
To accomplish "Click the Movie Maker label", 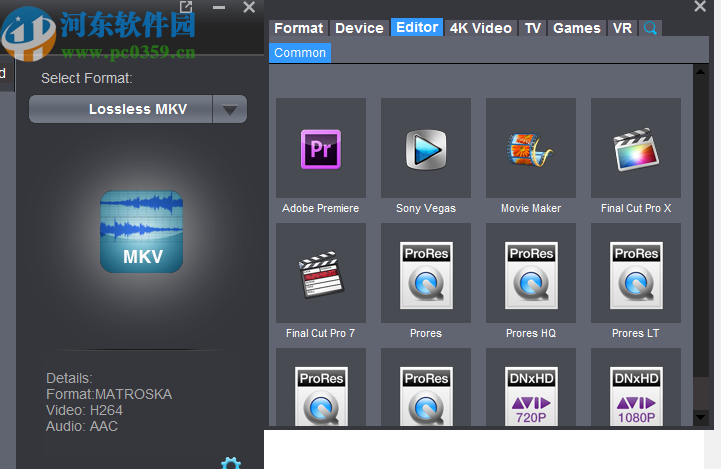I will [531, 208].
